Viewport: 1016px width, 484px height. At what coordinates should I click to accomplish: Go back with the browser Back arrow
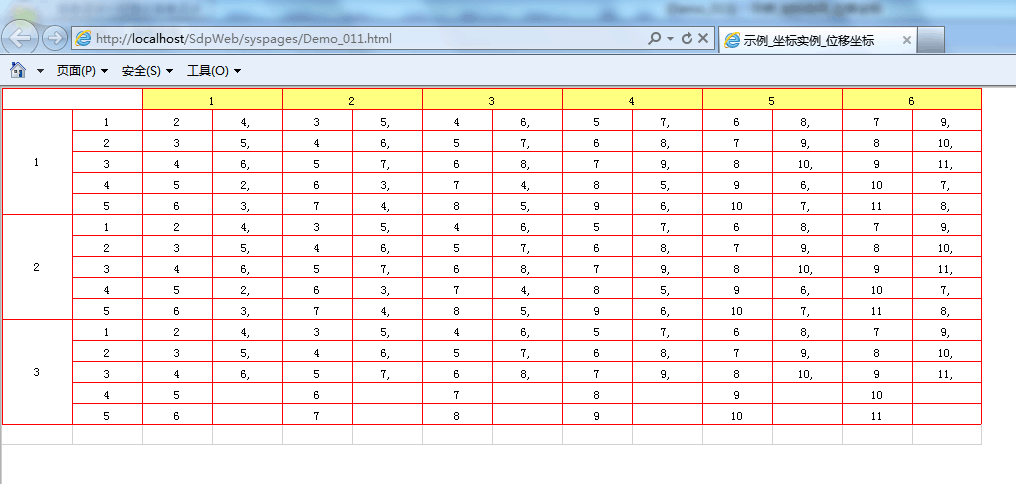click(x=21, y=38)
